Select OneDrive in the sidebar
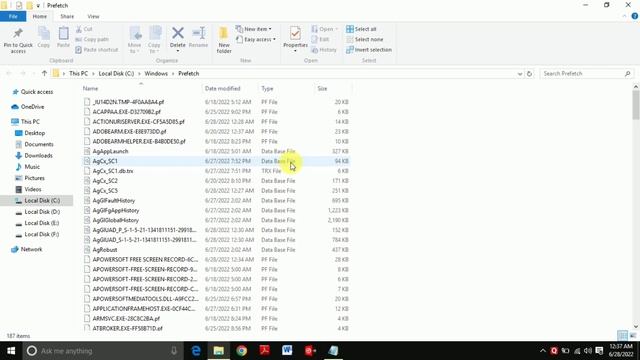This screenshot has width=640, height=360. 28,107
